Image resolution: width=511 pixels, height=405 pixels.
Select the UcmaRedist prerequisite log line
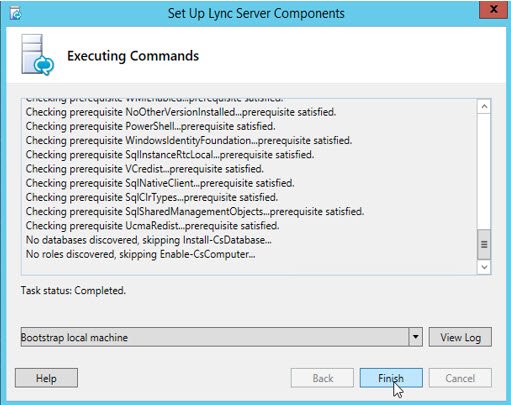152,226
